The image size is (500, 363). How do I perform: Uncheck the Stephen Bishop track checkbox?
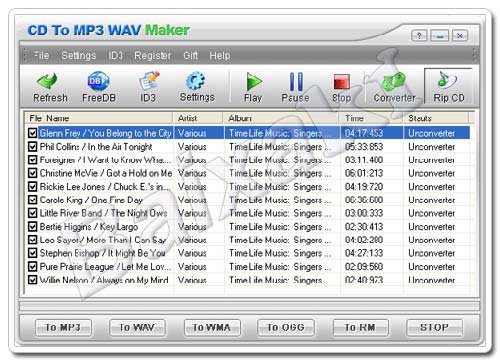(x=32, y=253)
